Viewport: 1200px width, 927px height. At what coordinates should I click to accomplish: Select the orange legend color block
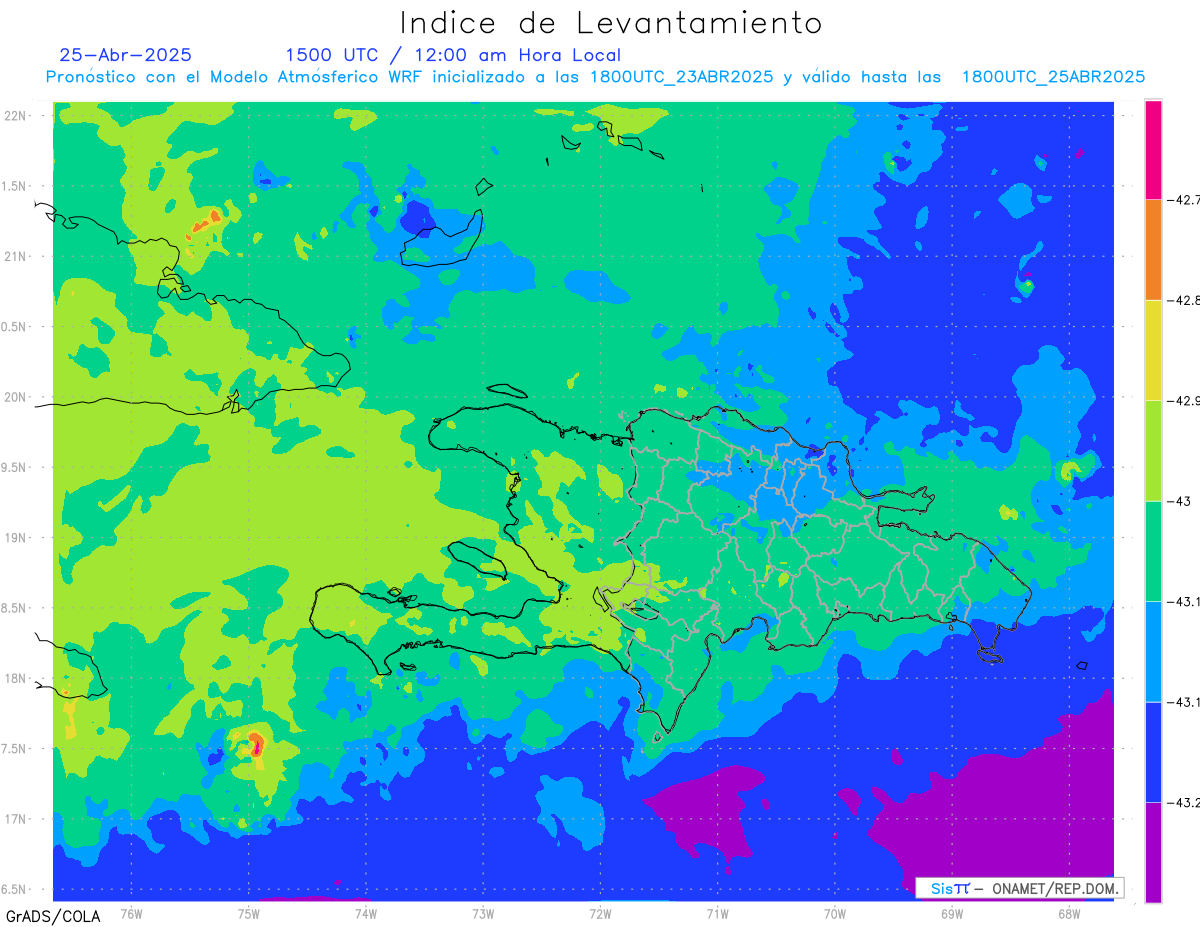tap(1153, 249)
